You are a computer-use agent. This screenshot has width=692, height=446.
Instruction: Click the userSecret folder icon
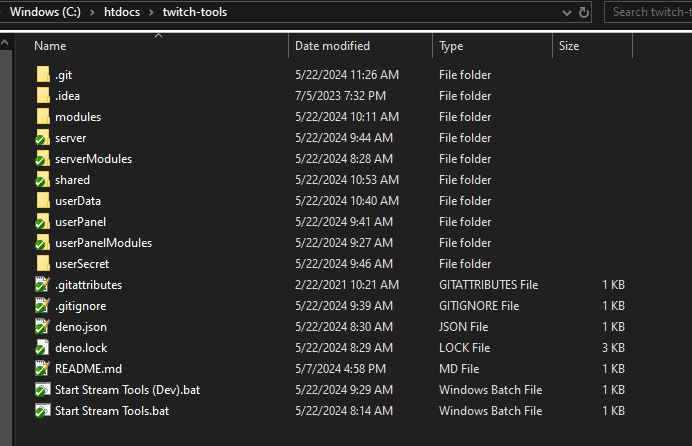pos(42,264)
